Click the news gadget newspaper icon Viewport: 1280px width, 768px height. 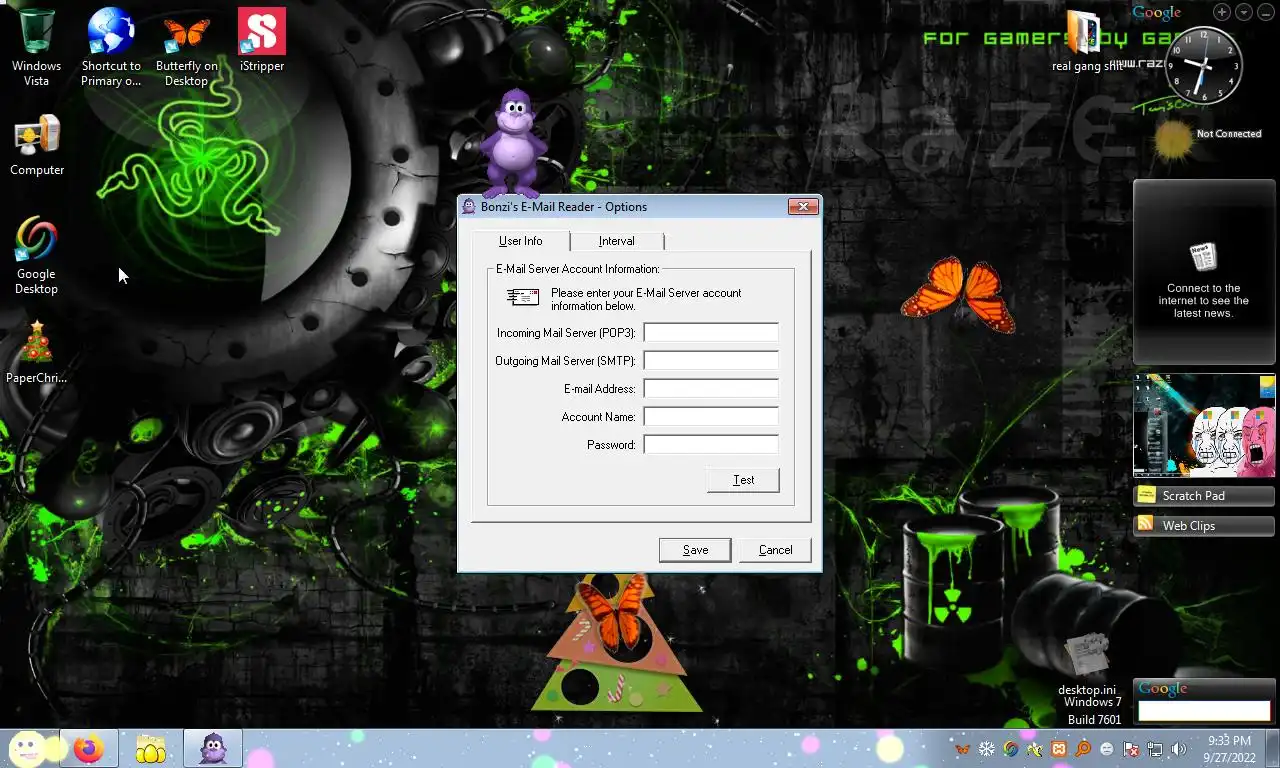coord(1203,257)
